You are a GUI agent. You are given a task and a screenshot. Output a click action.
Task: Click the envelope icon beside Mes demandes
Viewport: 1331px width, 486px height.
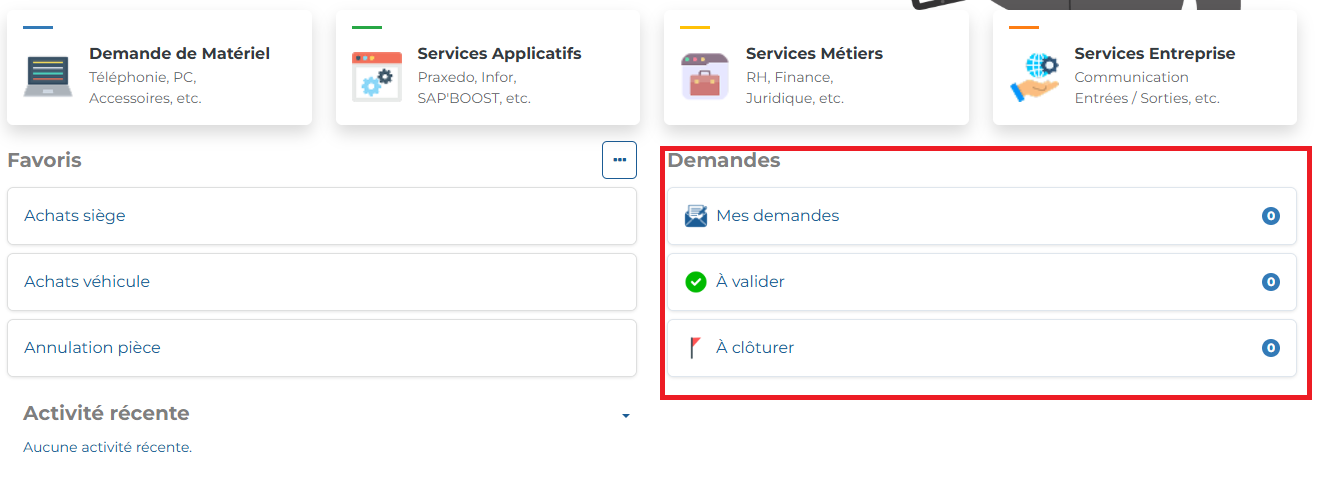click(696, 215)
